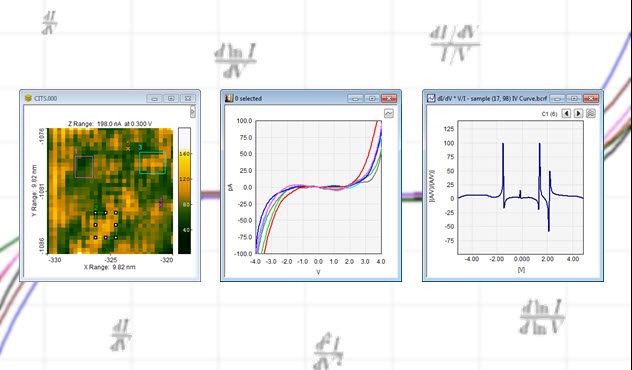Click the '0 selected' window title text
This screenshot has height=370, width=632.
coord(248,98)
